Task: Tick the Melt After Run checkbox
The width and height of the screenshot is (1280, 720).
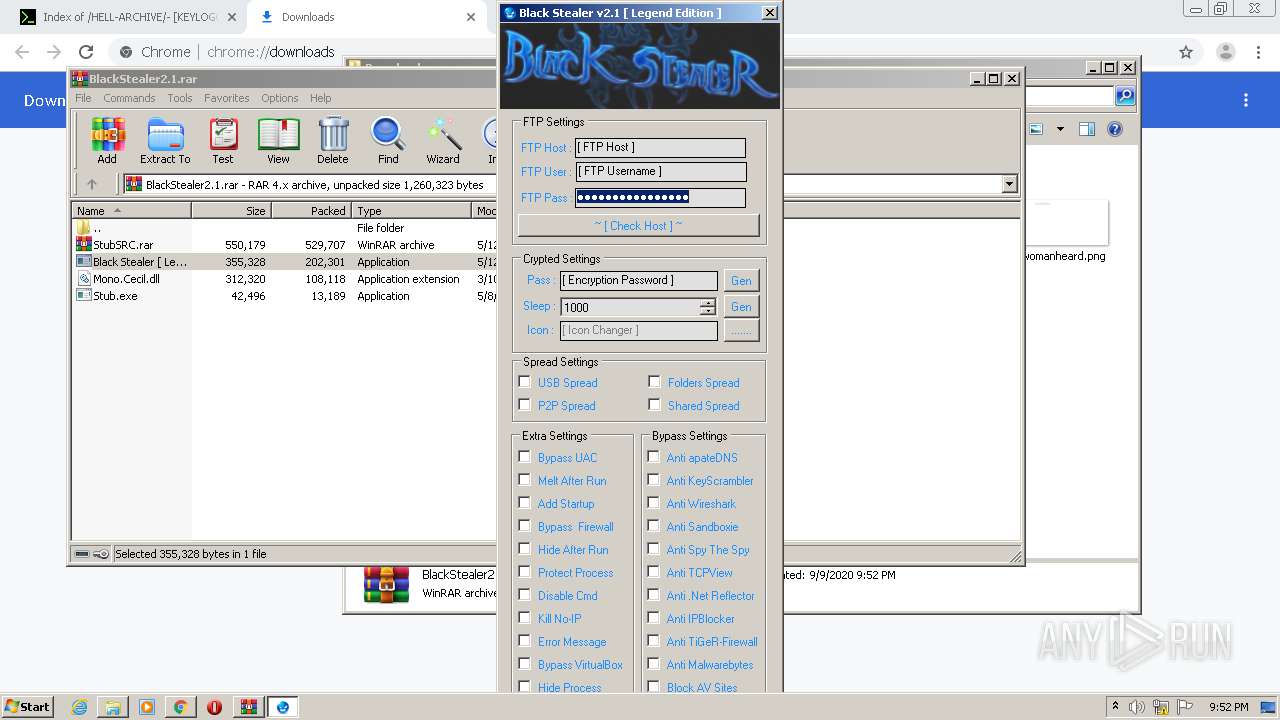Action: click(x=525, y=480)
